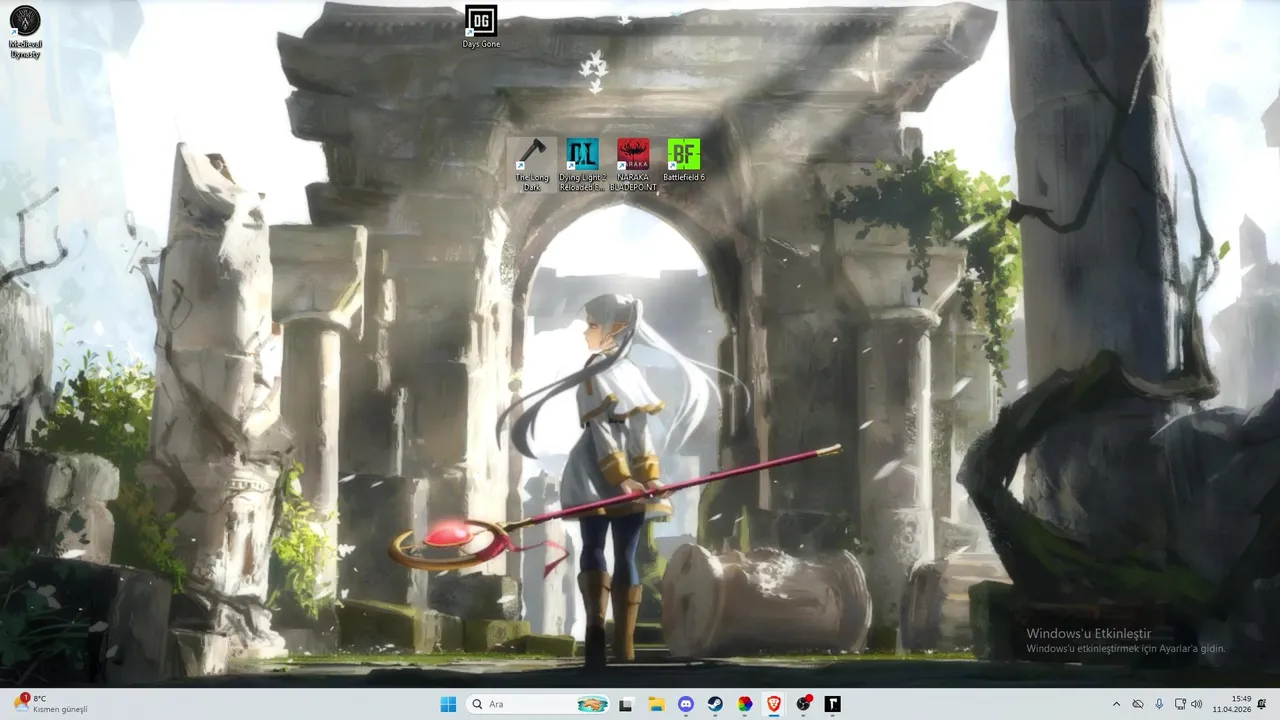Select the Battlefield 6 desktop shortcut
The width and height of the screenshot is (1280, 720).
pos(684,160)
